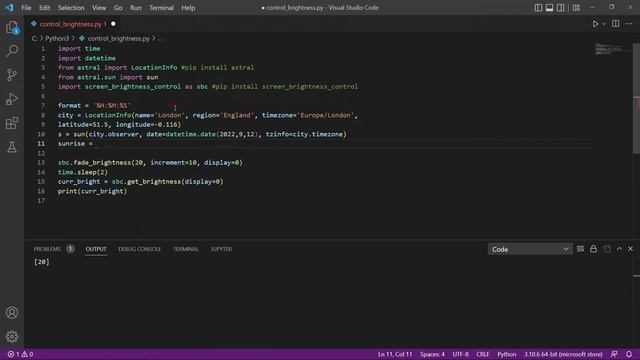The image size is (640, 360).
Task: Click Python3 folder in breadcrumb
Action: (57, 38)
